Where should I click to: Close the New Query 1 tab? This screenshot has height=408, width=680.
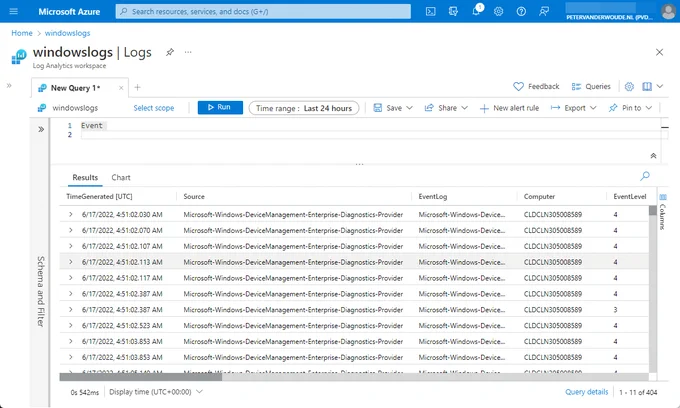click(x=121, y=88)
